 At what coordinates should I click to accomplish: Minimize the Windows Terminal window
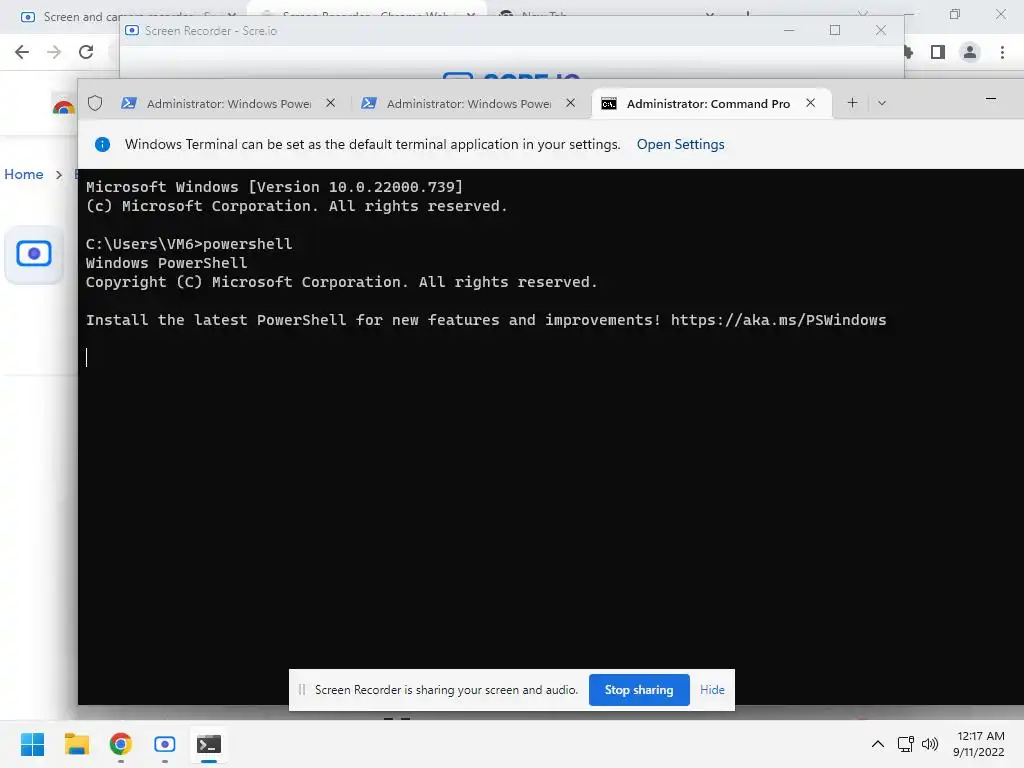tap(991, 99)
